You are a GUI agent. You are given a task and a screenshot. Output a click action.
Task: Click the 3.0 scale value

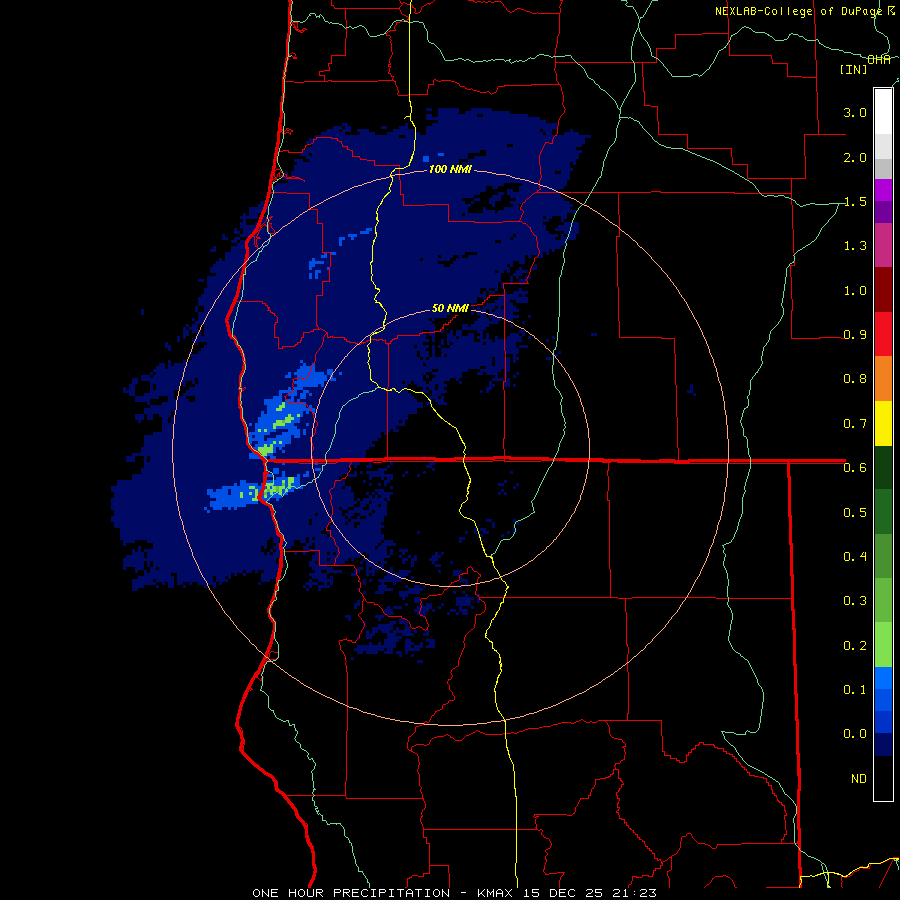[x=855, y=112]
